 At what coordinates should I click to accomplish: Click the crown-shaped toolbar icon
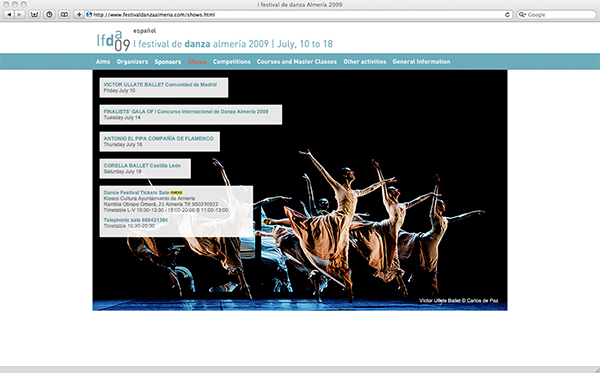point(34,15)
